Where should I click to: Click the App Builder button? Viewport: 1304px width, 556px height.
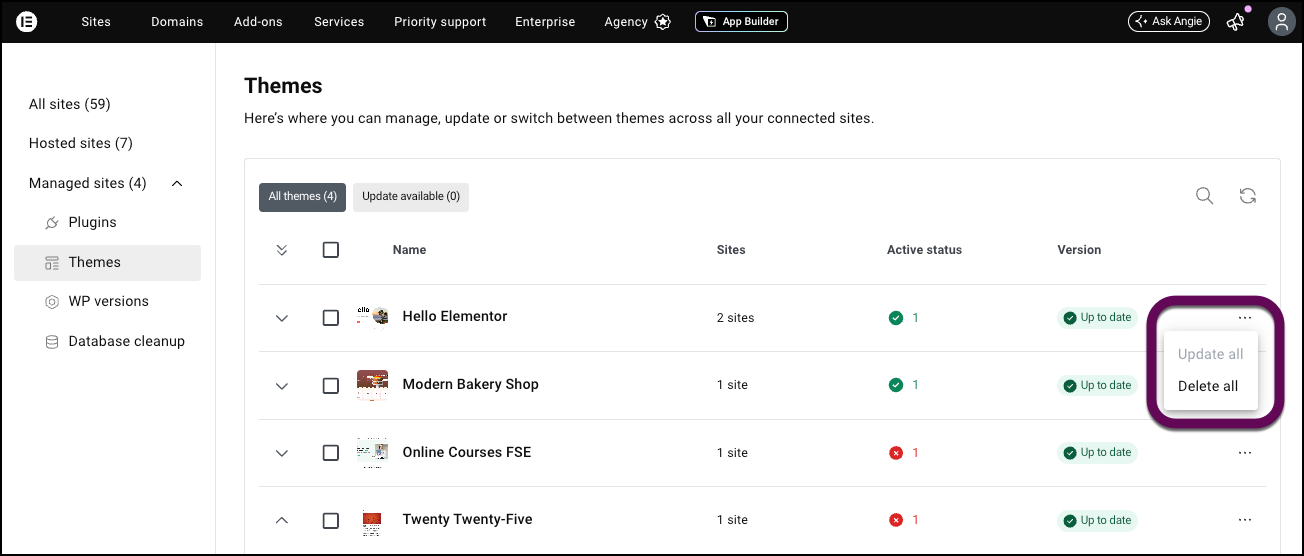[x=741, y=21]
